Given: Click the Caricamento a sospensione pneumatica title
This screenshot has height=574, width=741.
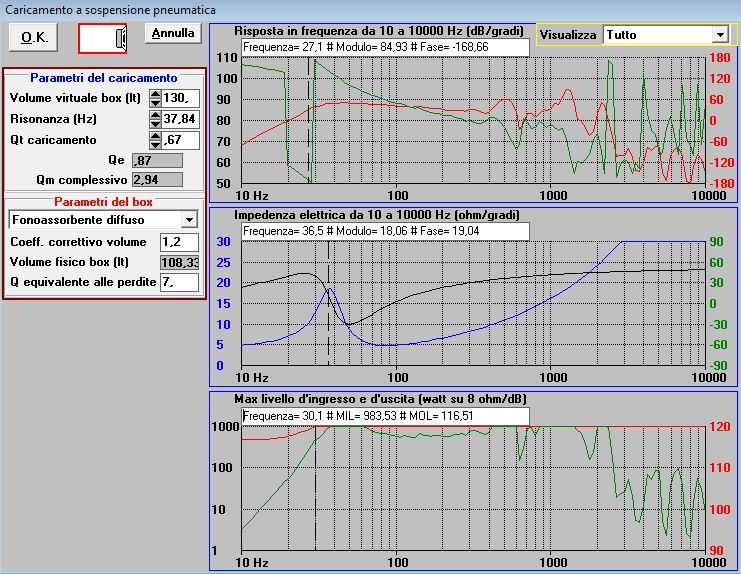Looking at the screenshot, I should coord(111,9).
